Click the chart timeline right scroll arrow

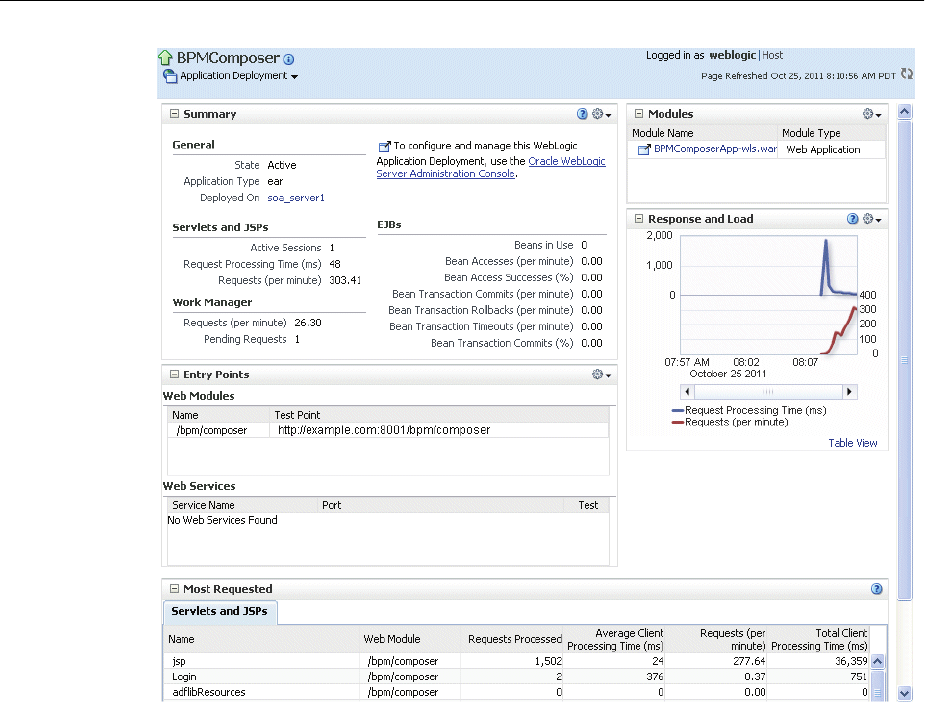coord(849,392)
